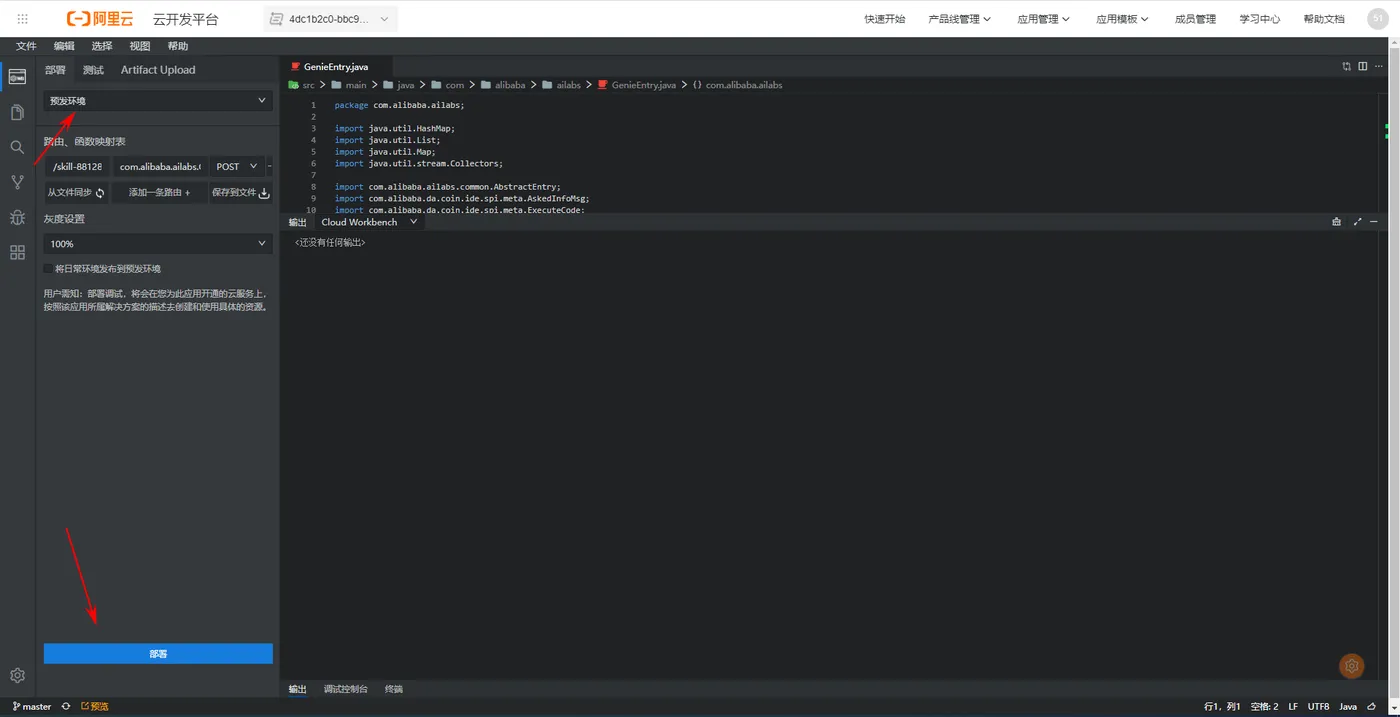This screenshot has height=717, width=1400.
Task: Select the GenieEntry.java editor tab
Action: [336, 67]
